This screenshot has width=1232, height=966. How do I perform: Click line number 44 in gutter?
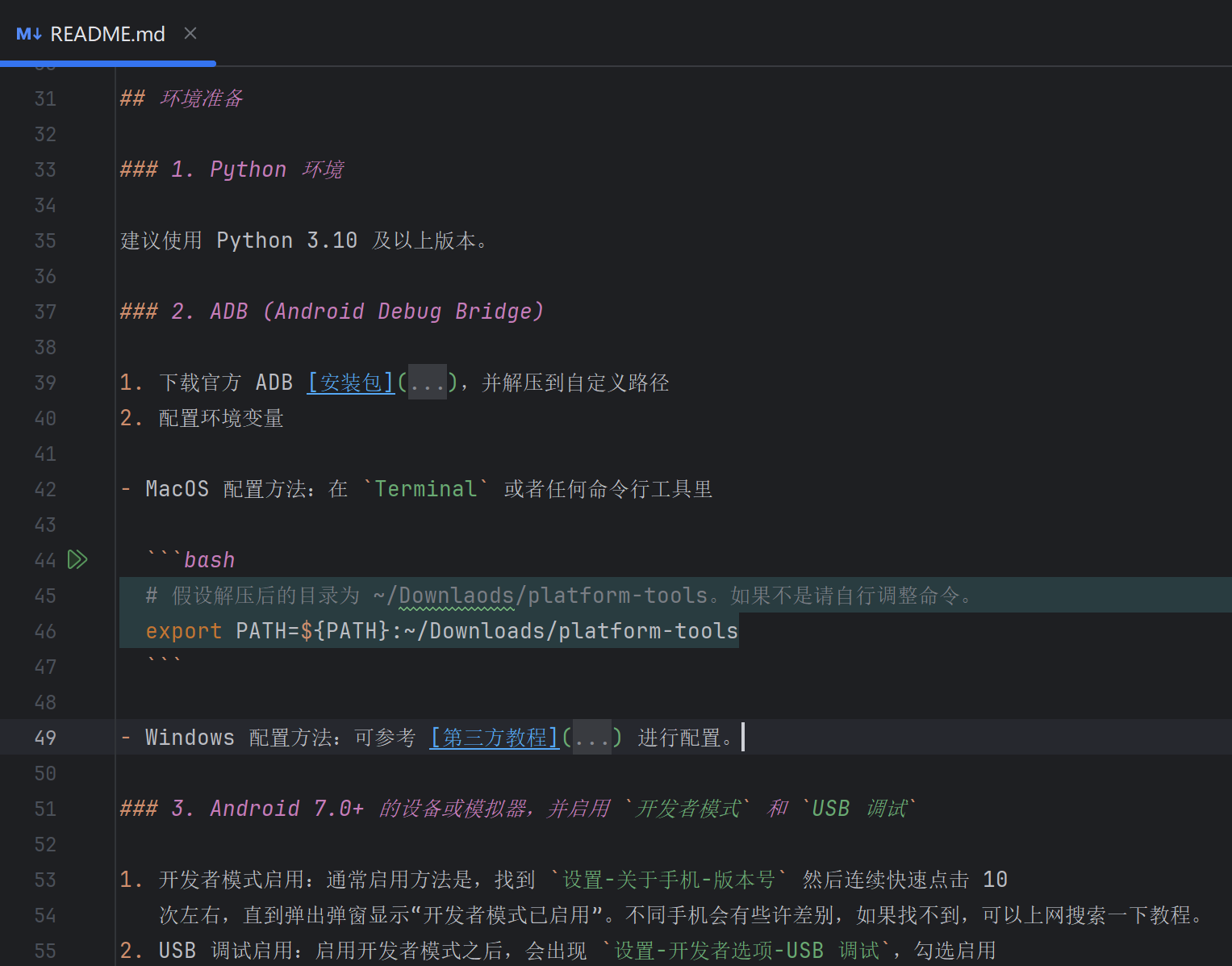(45, 560)
